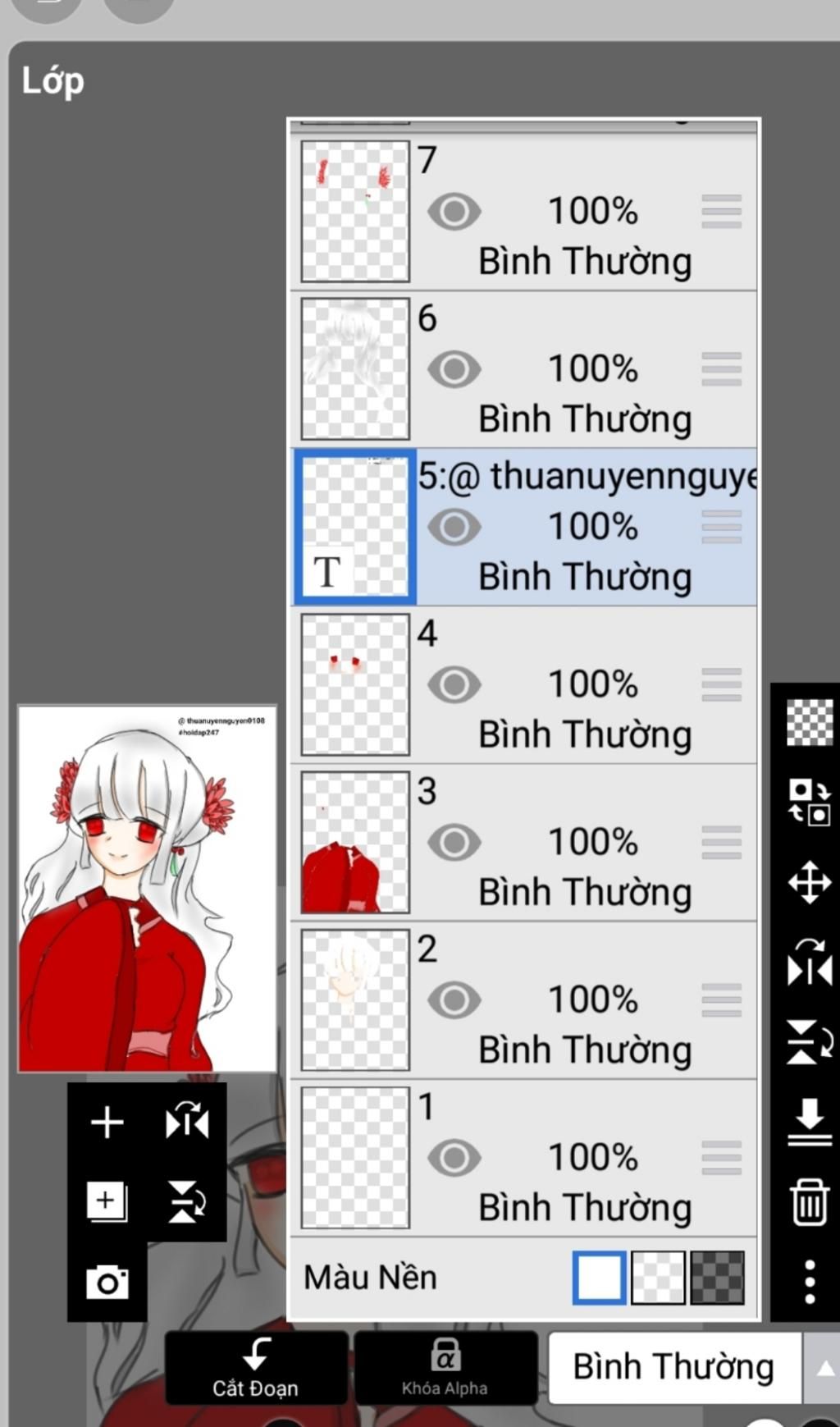Flip layer horizontally in left toolbox
This screenshot has height=1427, width=840.
pos(187,1121)
